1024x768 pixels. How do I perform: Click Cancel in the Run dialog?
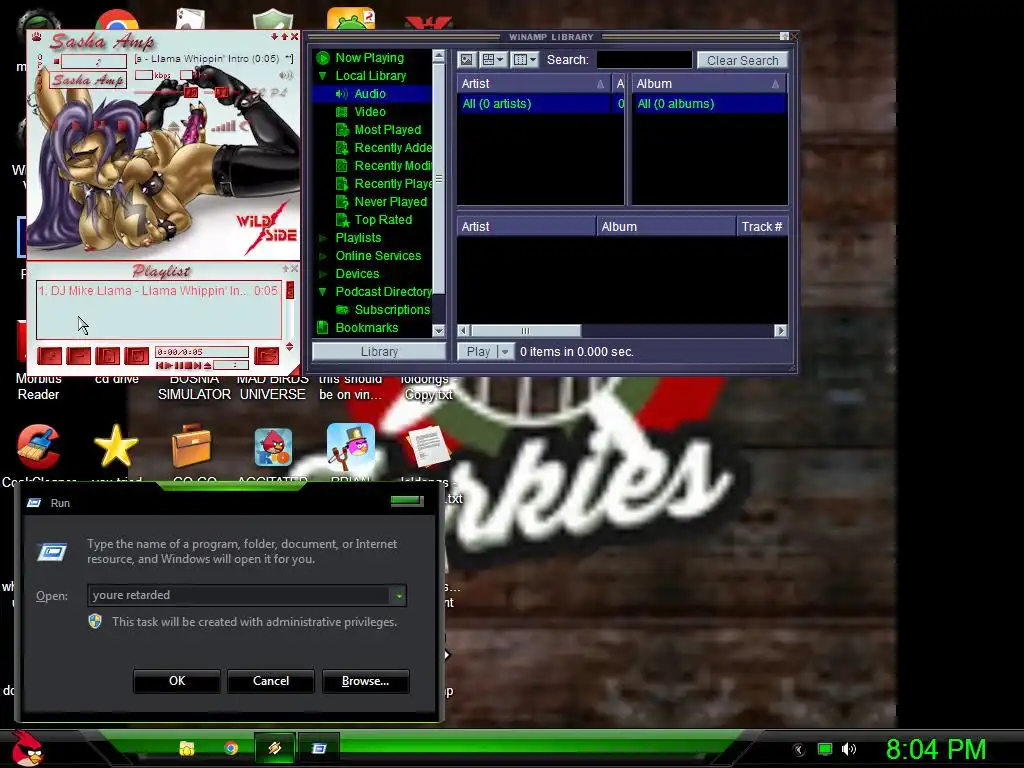pos(271,681)
